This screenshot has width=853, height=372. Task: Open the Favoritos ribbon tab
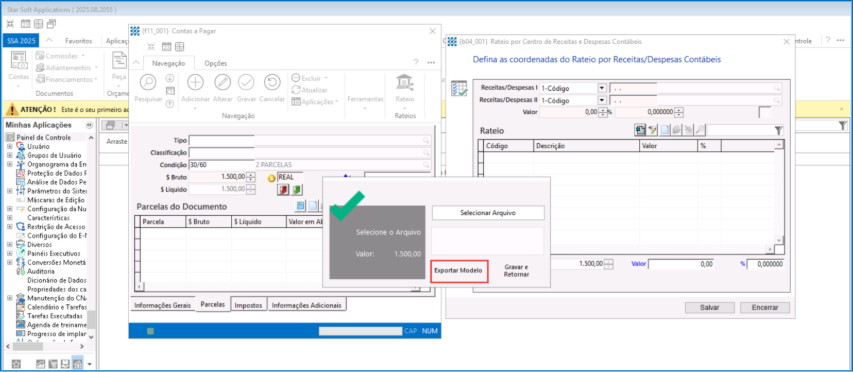coord(78,41)
